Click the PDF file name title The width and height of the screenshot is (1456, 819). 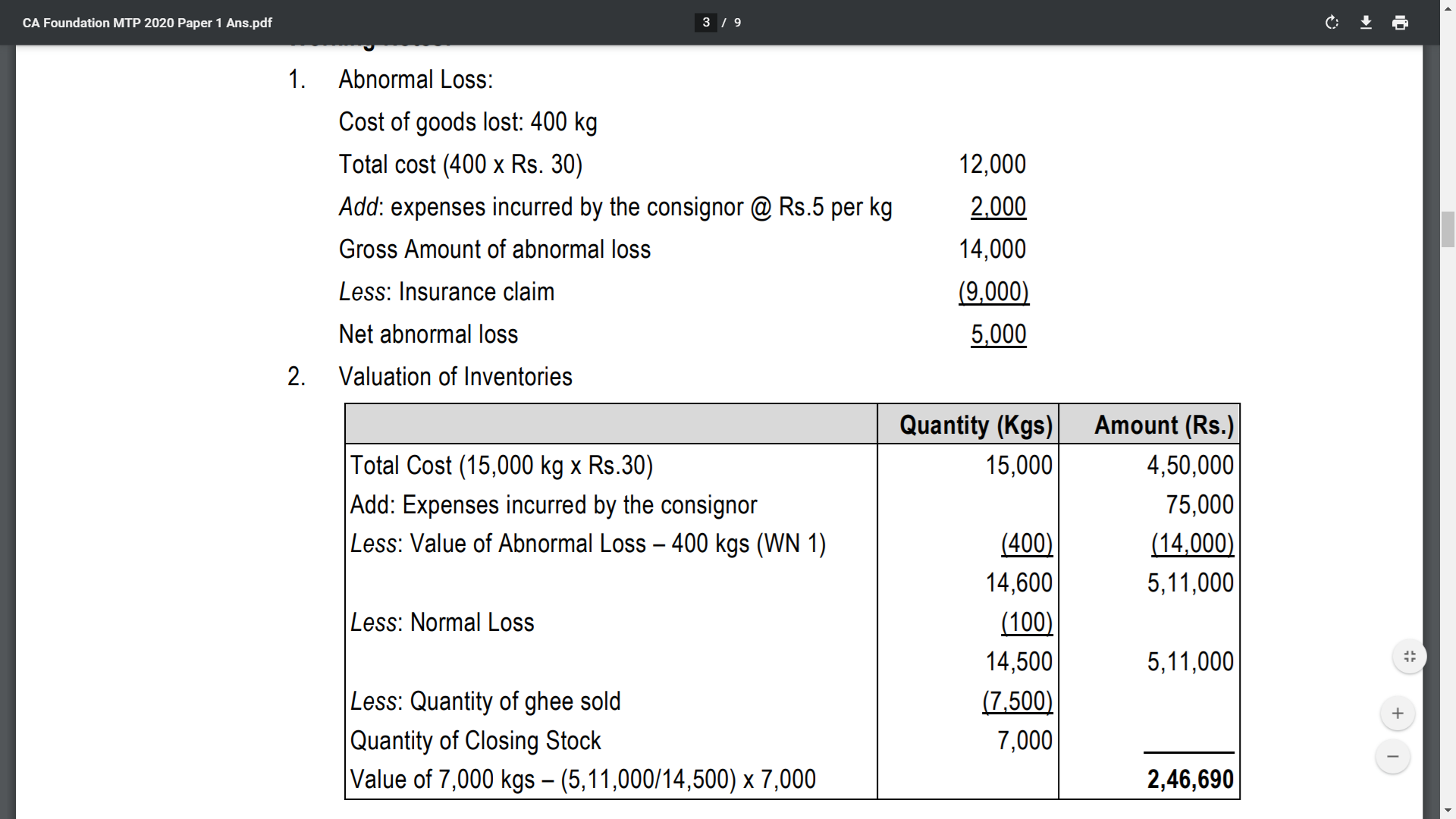(147, 23)
